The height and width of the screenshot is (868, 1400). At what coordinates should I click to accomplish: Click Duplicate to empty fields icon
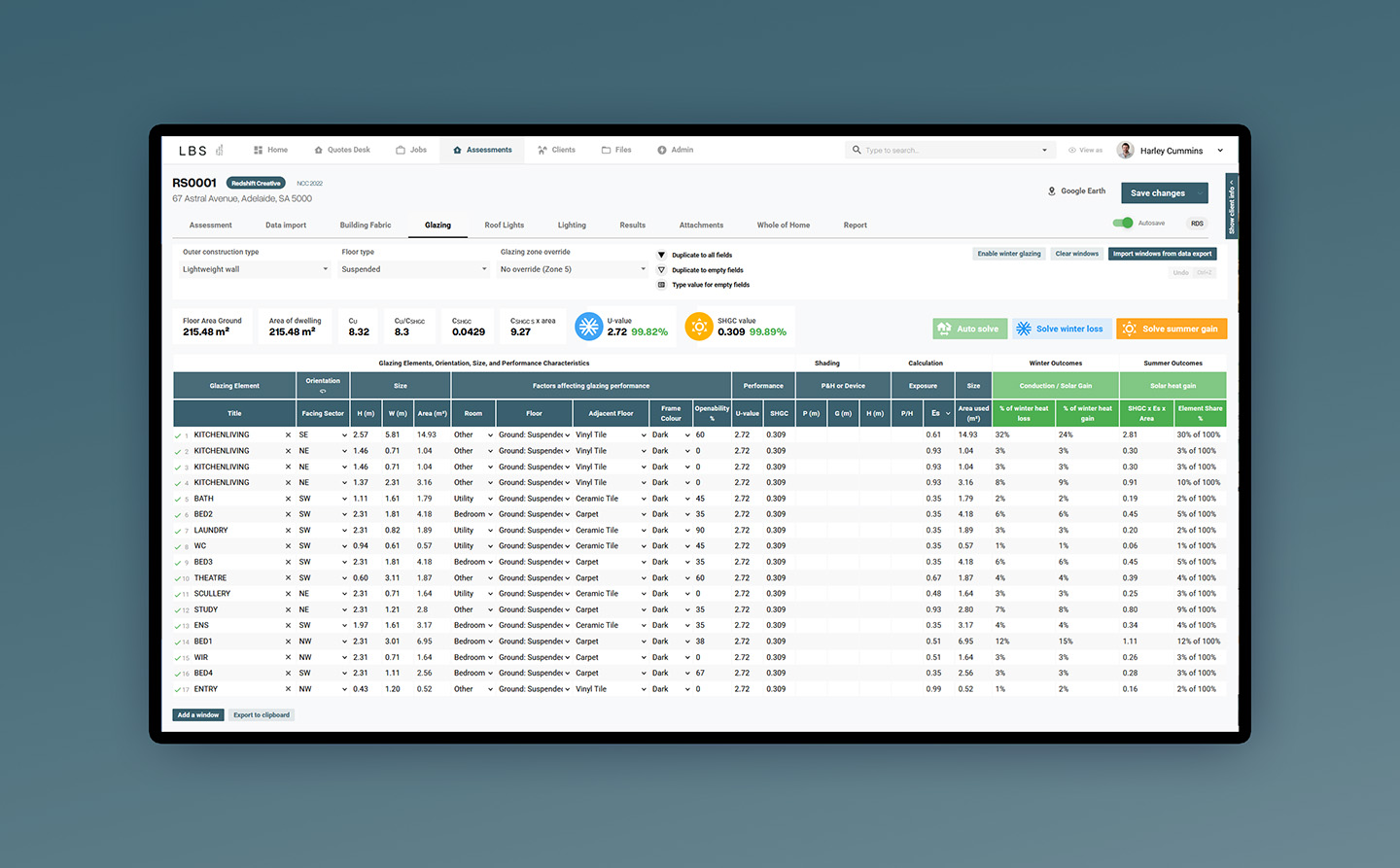(662, 270)
